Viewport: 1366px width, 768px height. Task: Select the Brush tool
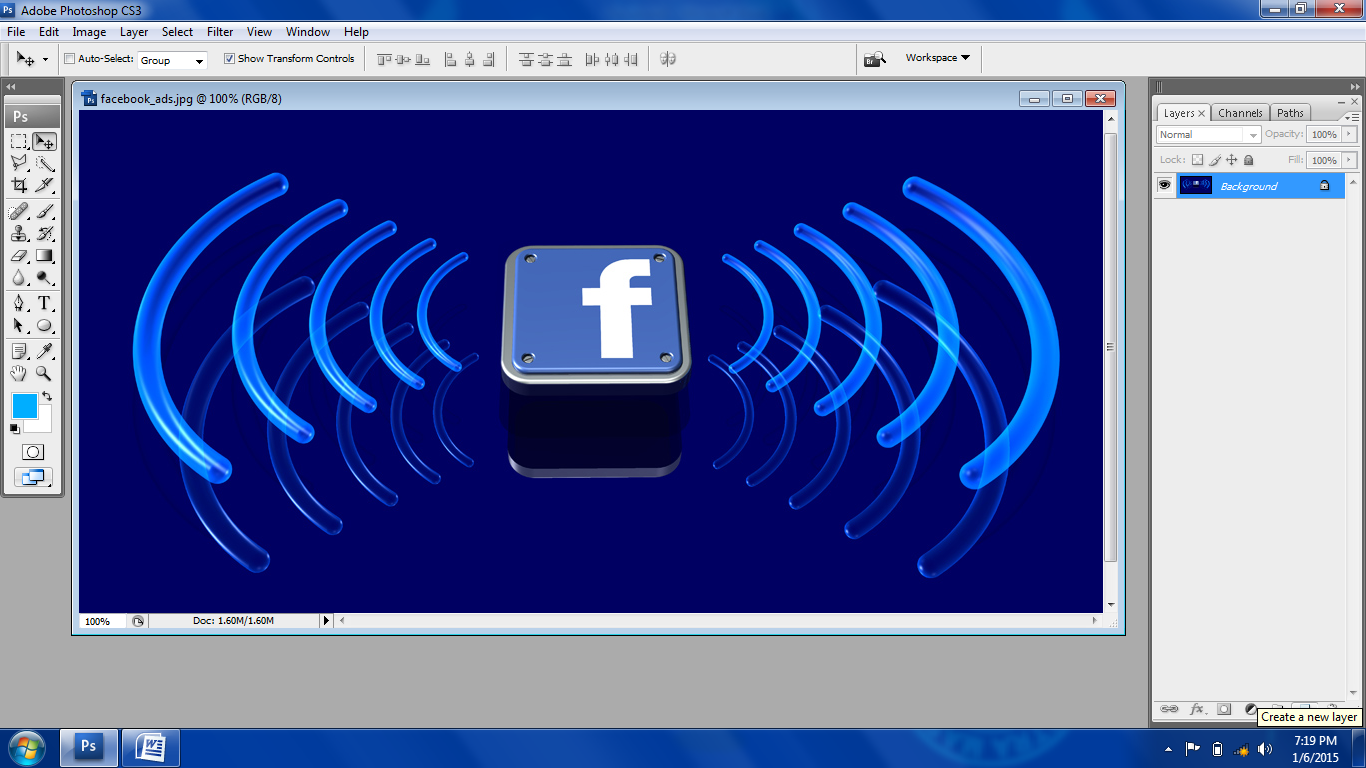(45, 212)
